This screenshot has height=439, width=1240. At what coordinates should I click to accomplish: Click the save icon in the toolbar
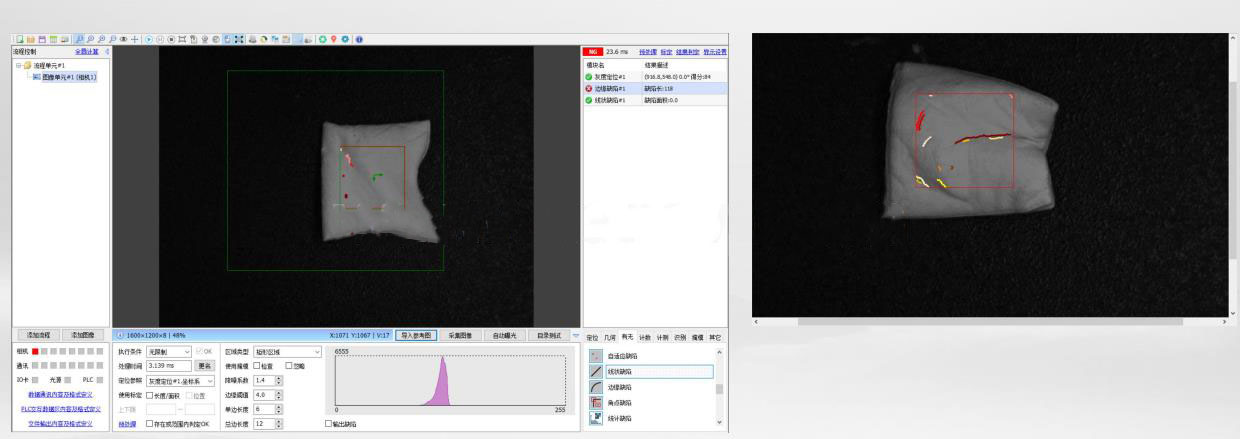42,39
